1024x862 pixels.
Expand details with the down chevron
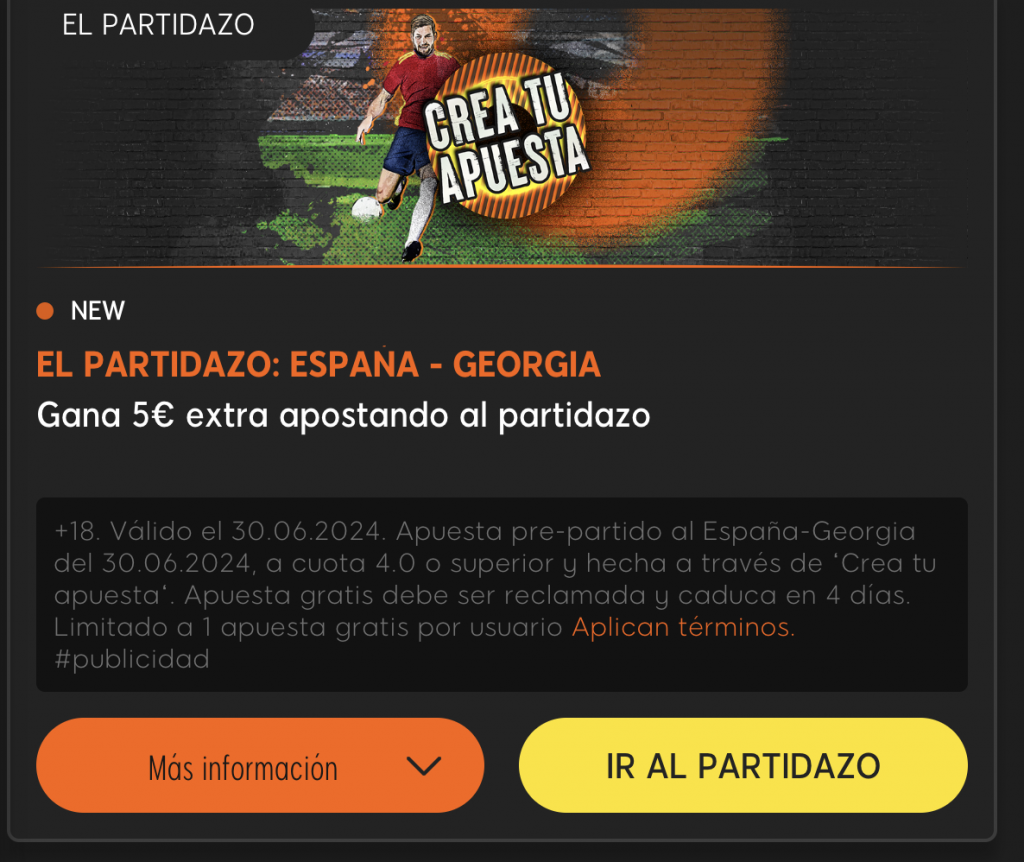point(423,766)
